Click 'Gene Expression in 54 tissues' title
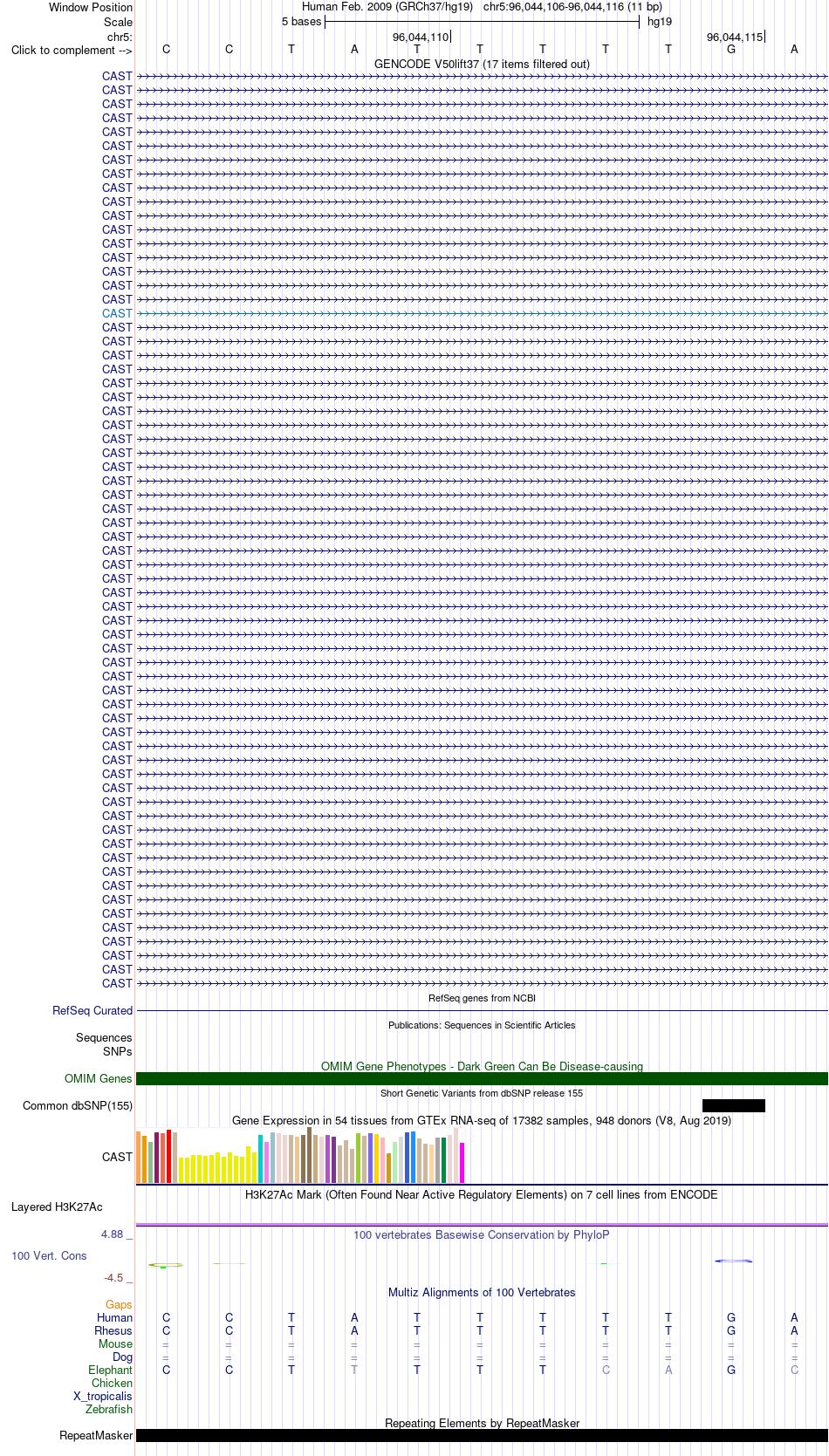This screenshot has height=1456, width=829. point(482,1120)
